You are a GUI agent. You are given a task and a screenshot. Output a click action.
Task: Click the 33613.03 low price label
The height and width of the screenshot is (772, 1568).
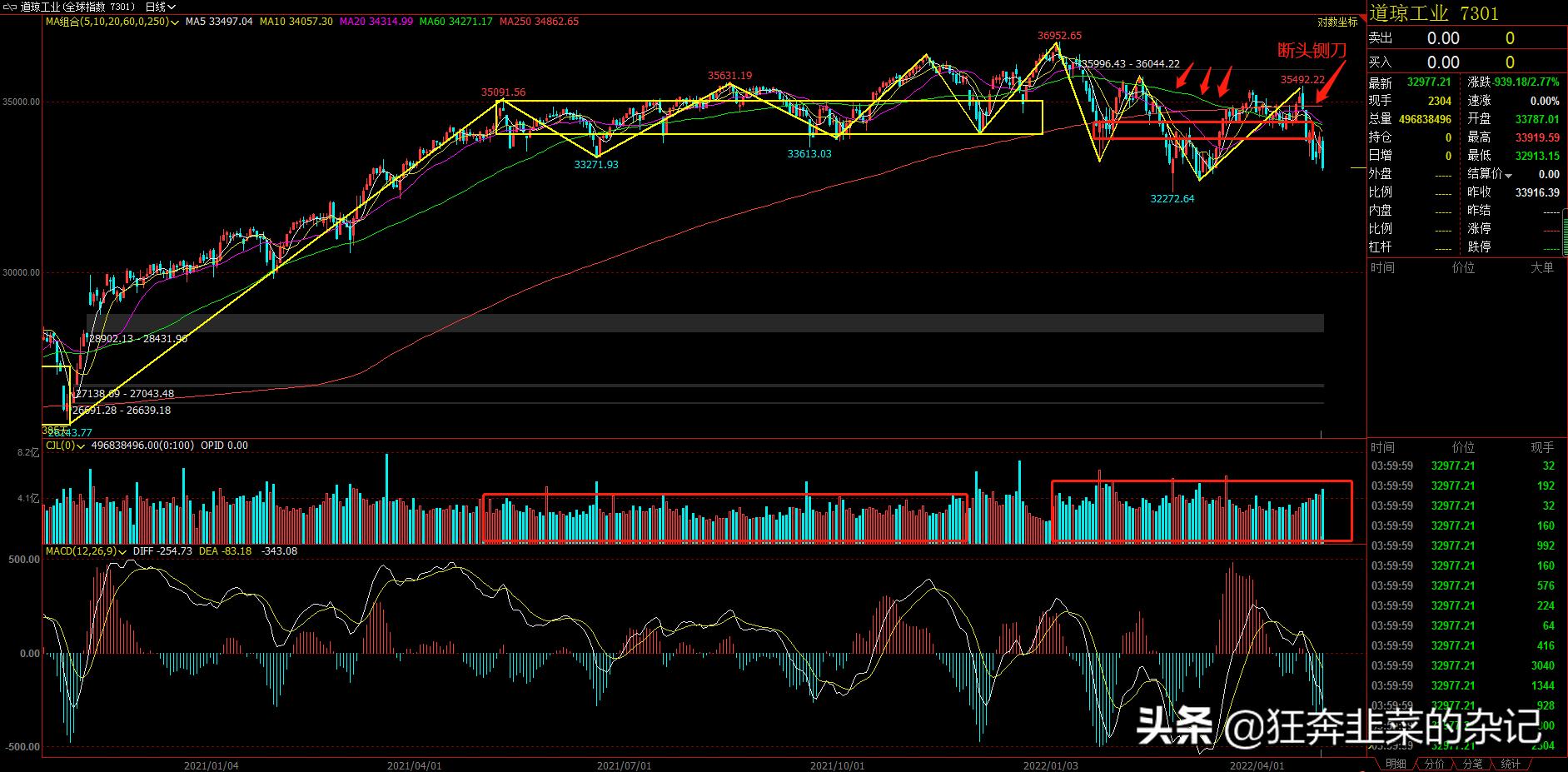[x=809, y=154]
